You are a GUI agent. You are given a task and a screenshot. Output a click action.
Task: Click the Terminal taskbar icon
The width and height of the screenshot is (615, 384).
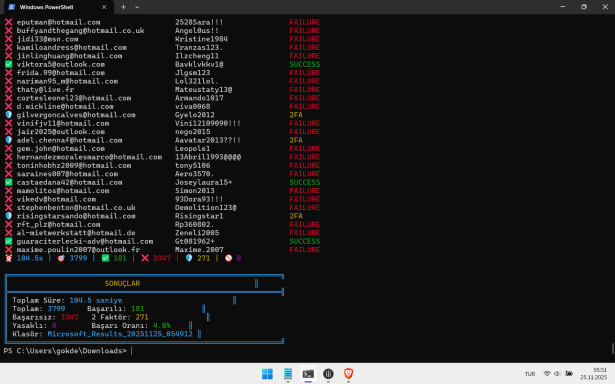308,374
